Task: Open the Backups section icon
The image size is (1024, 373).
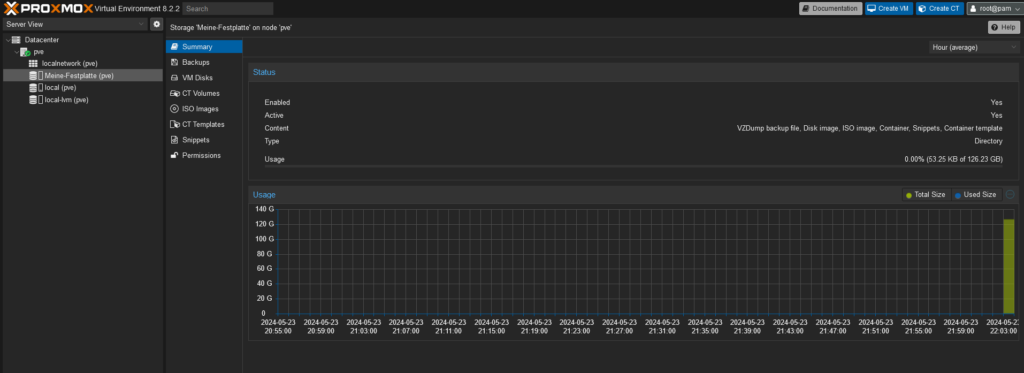Action: point(174,62)
